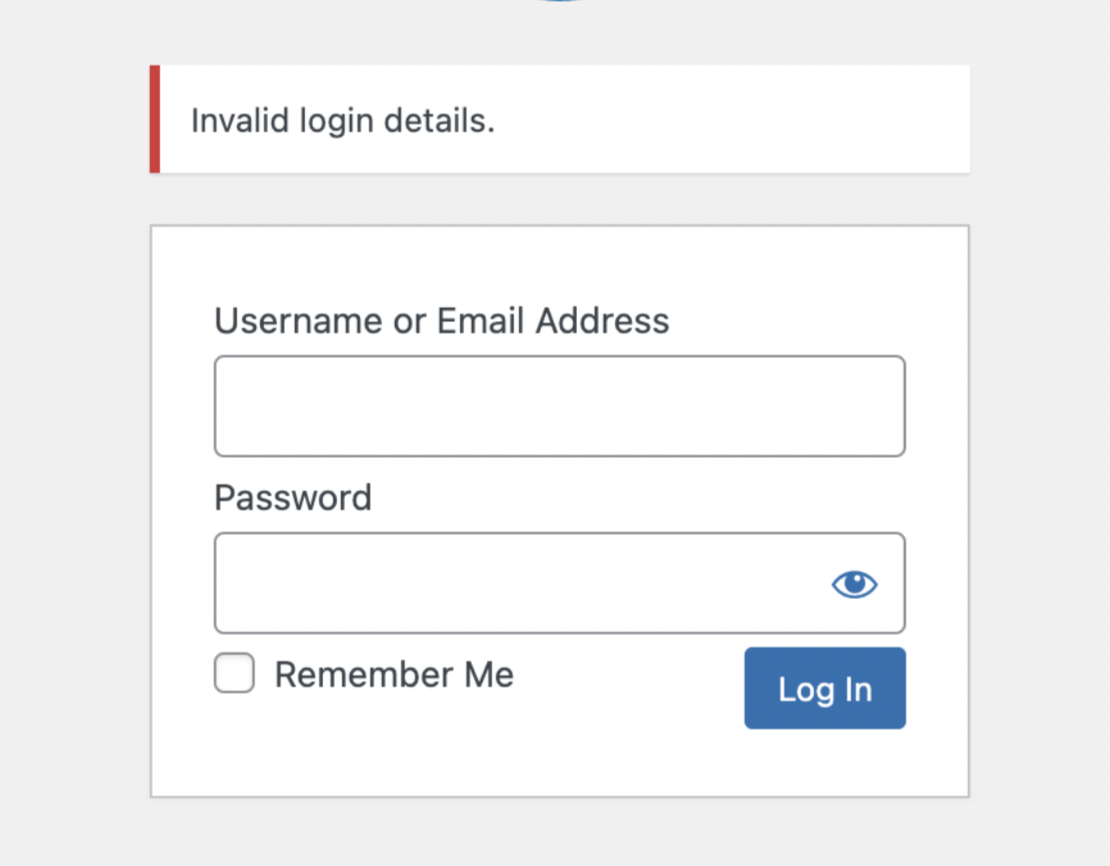Toggle password visibility with the blue eye
The image size is (1110, 866).
pos(854,584)
